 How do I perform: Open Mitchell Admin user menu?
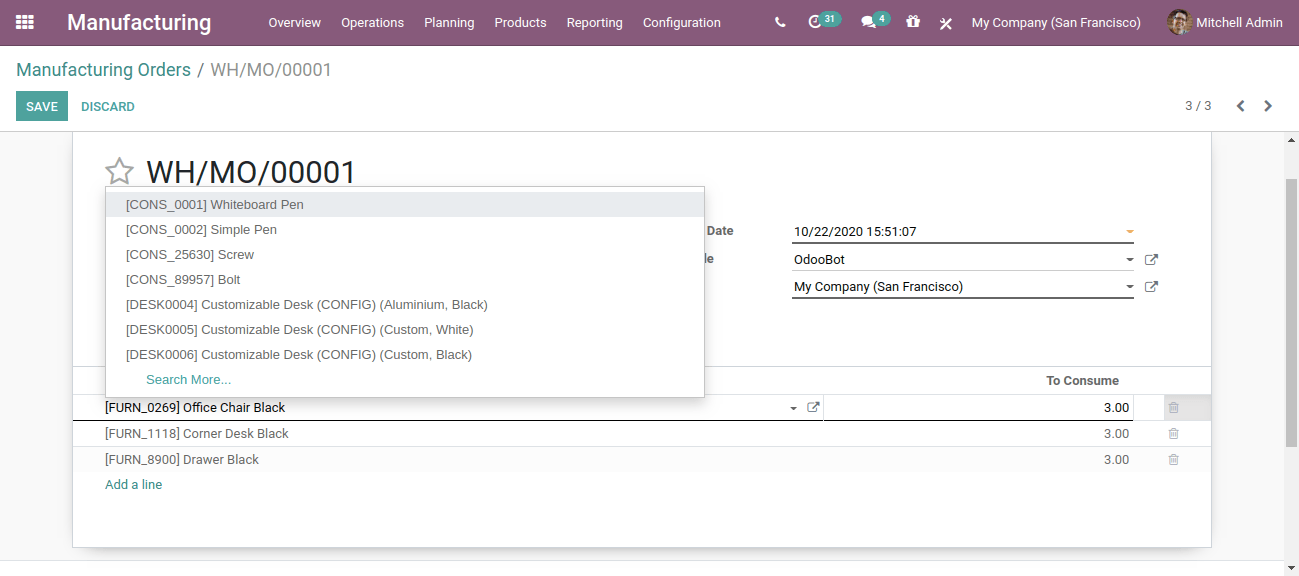[1226, 22]
